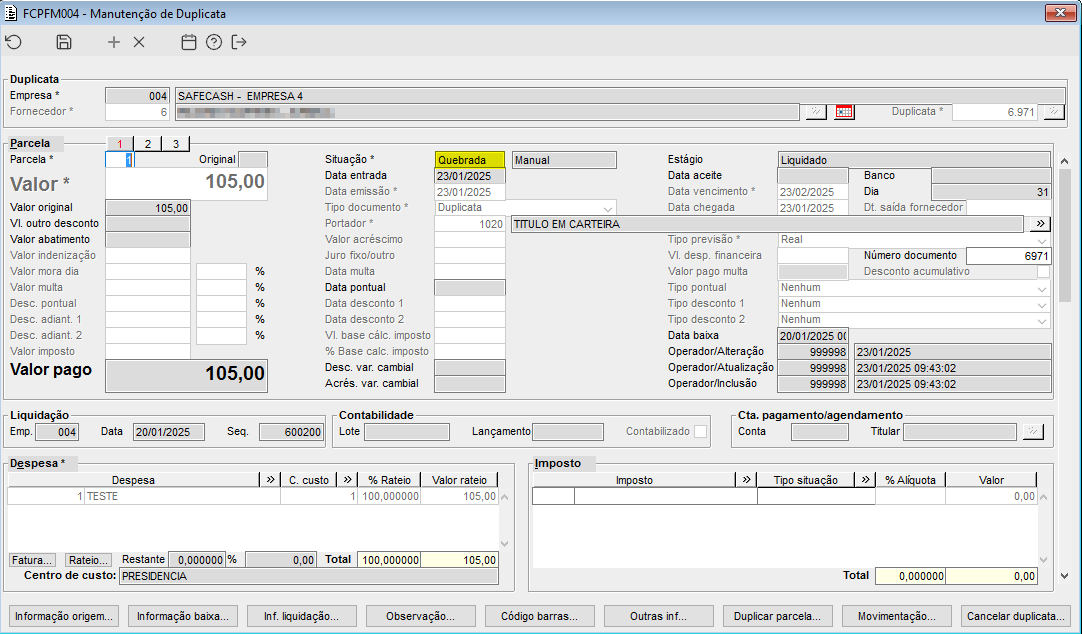Click the Estágio field Liquidado
The width and height of the screenshot is (1082, 634).
[x=914, y=160]
